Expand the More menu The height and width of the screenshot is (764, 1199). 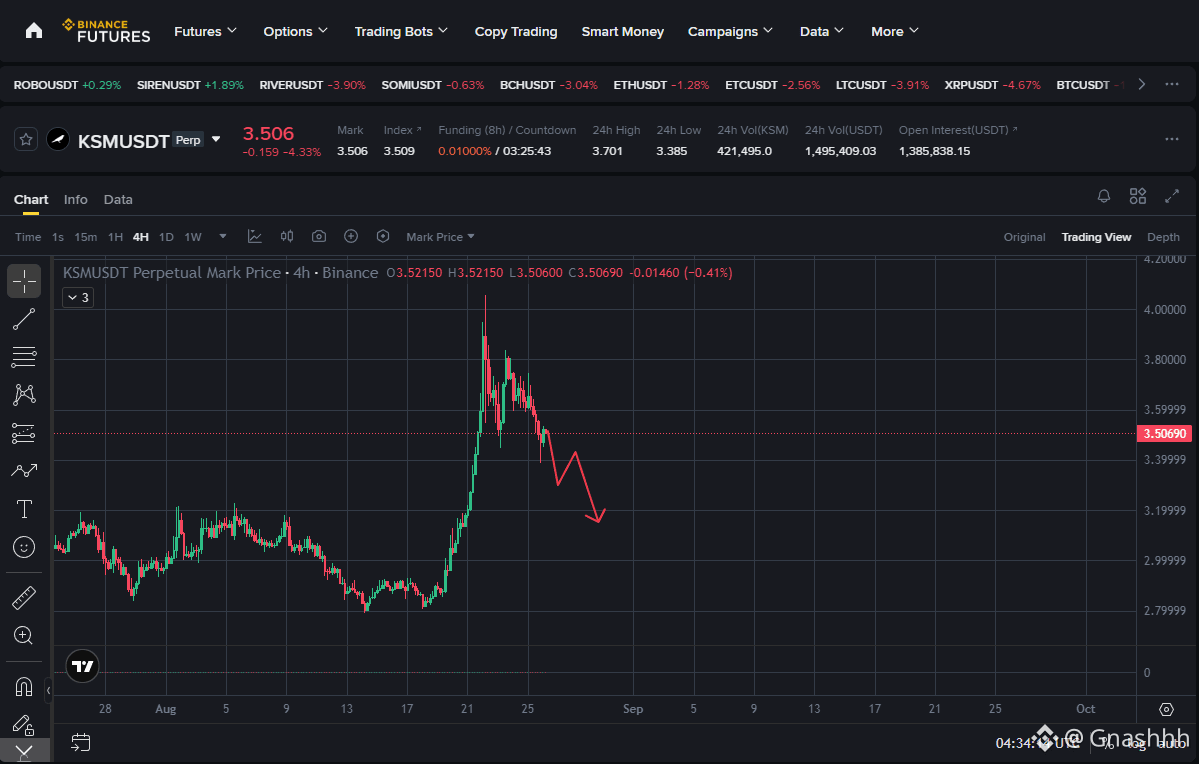click(x=895, y=31)
